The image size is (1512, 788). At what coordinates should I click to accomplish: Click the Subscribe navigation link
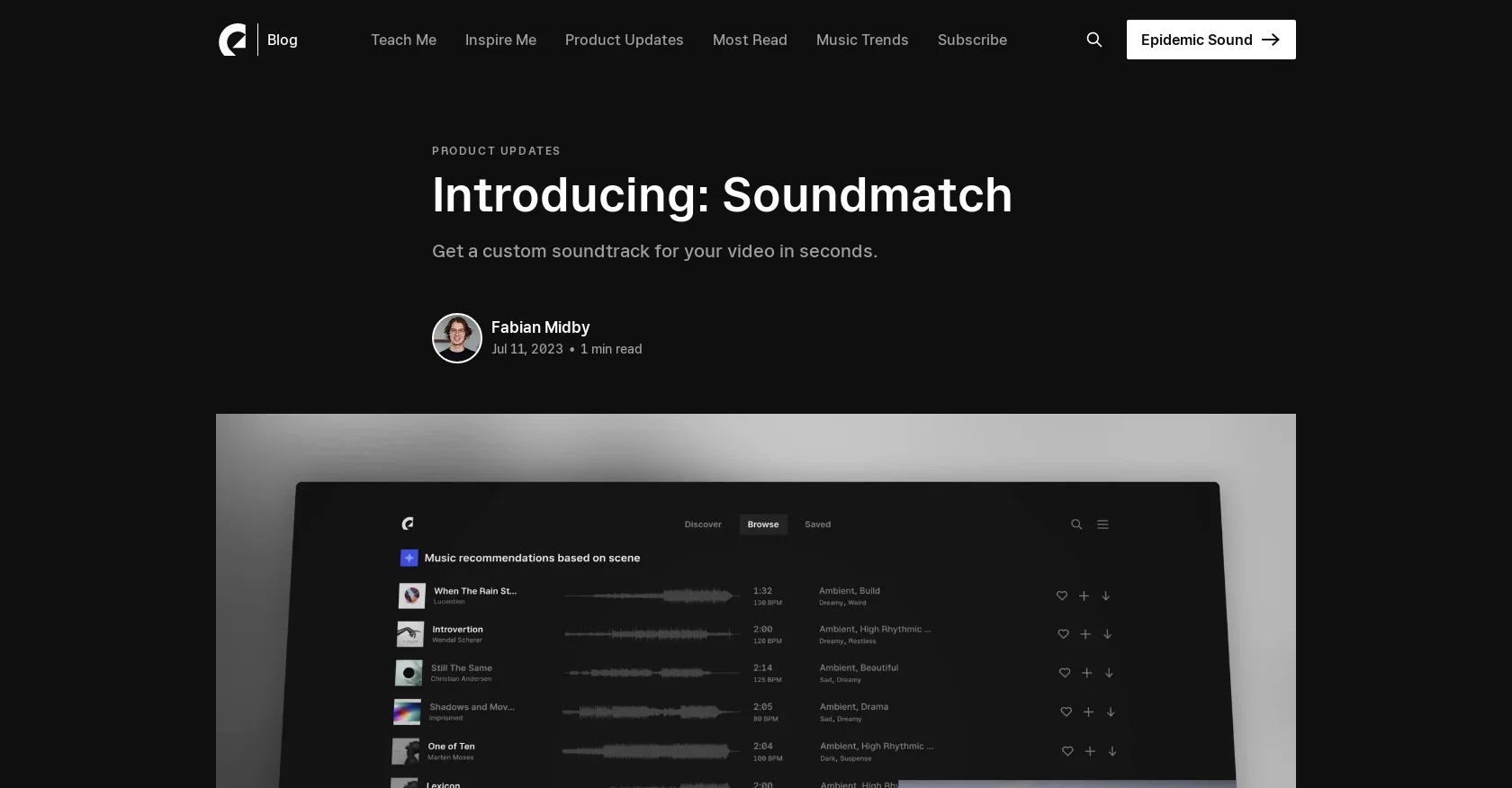pos(972,40)
